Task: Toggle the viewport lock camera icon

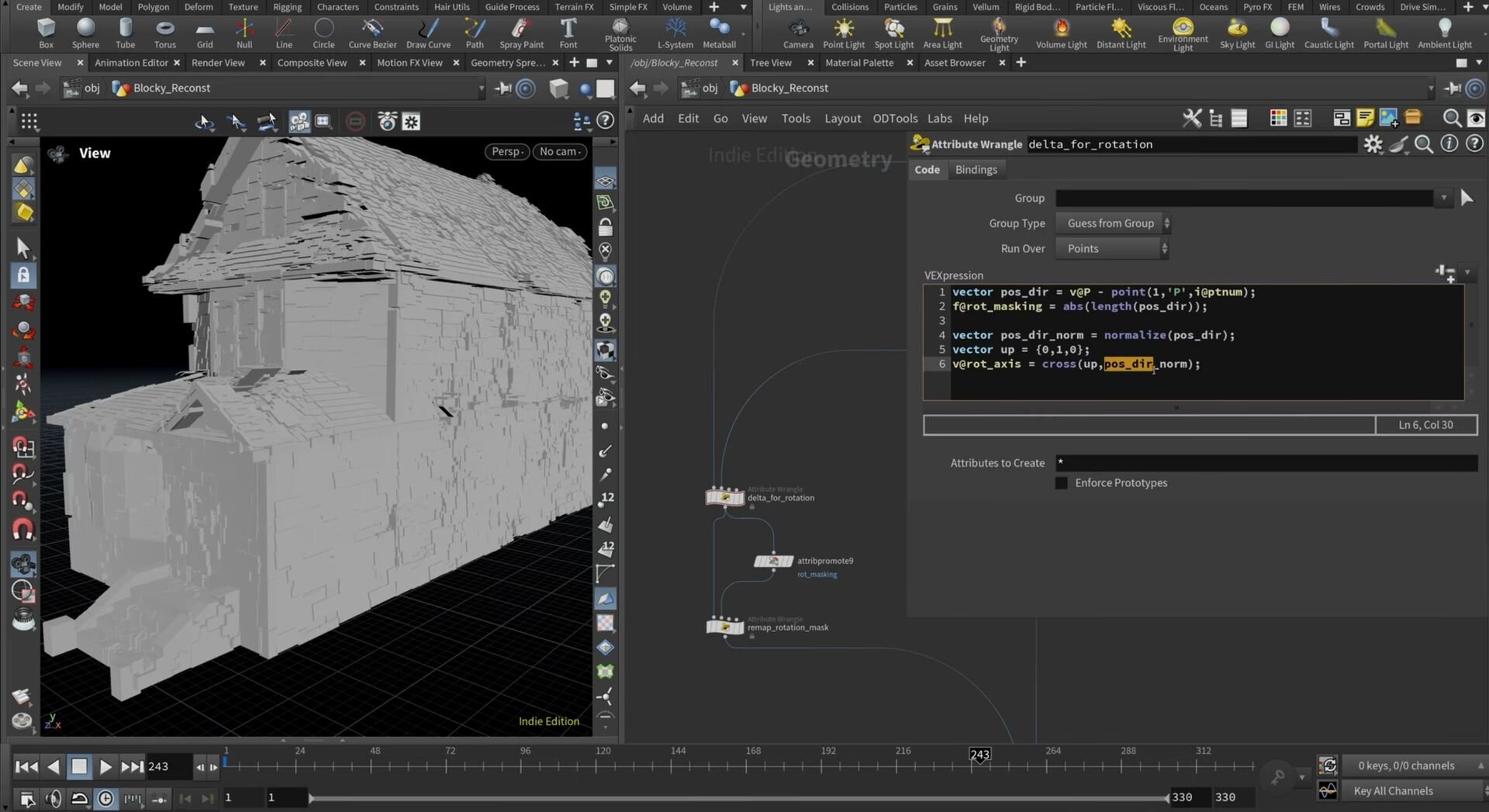Action: coord(606,226)
